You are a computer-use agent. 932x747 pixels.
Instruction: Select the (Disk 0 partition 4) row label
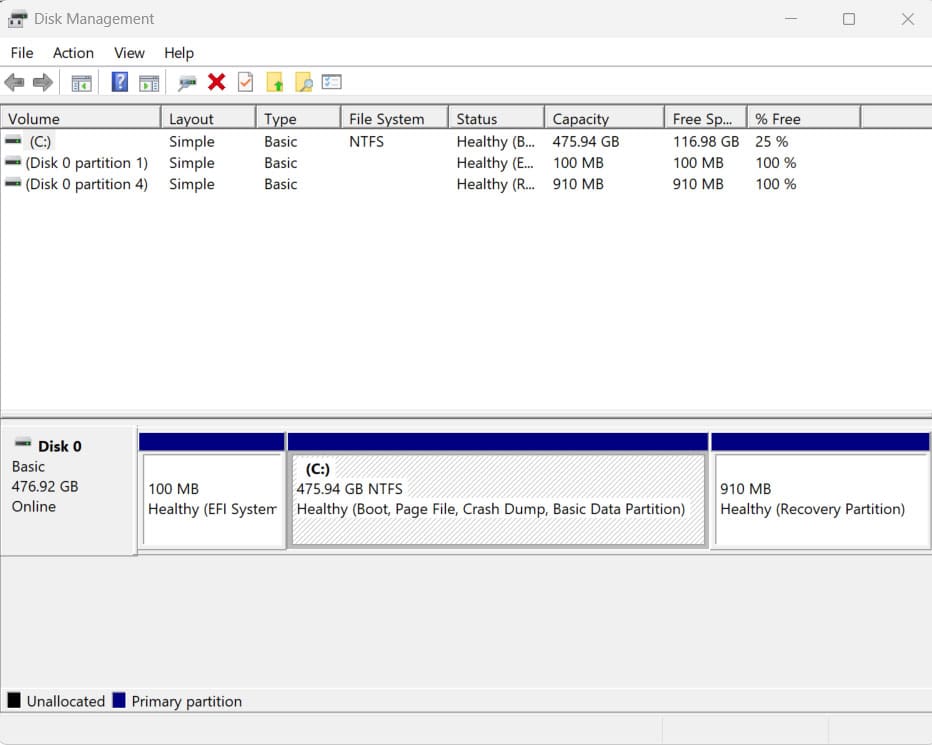click(87, 185)
